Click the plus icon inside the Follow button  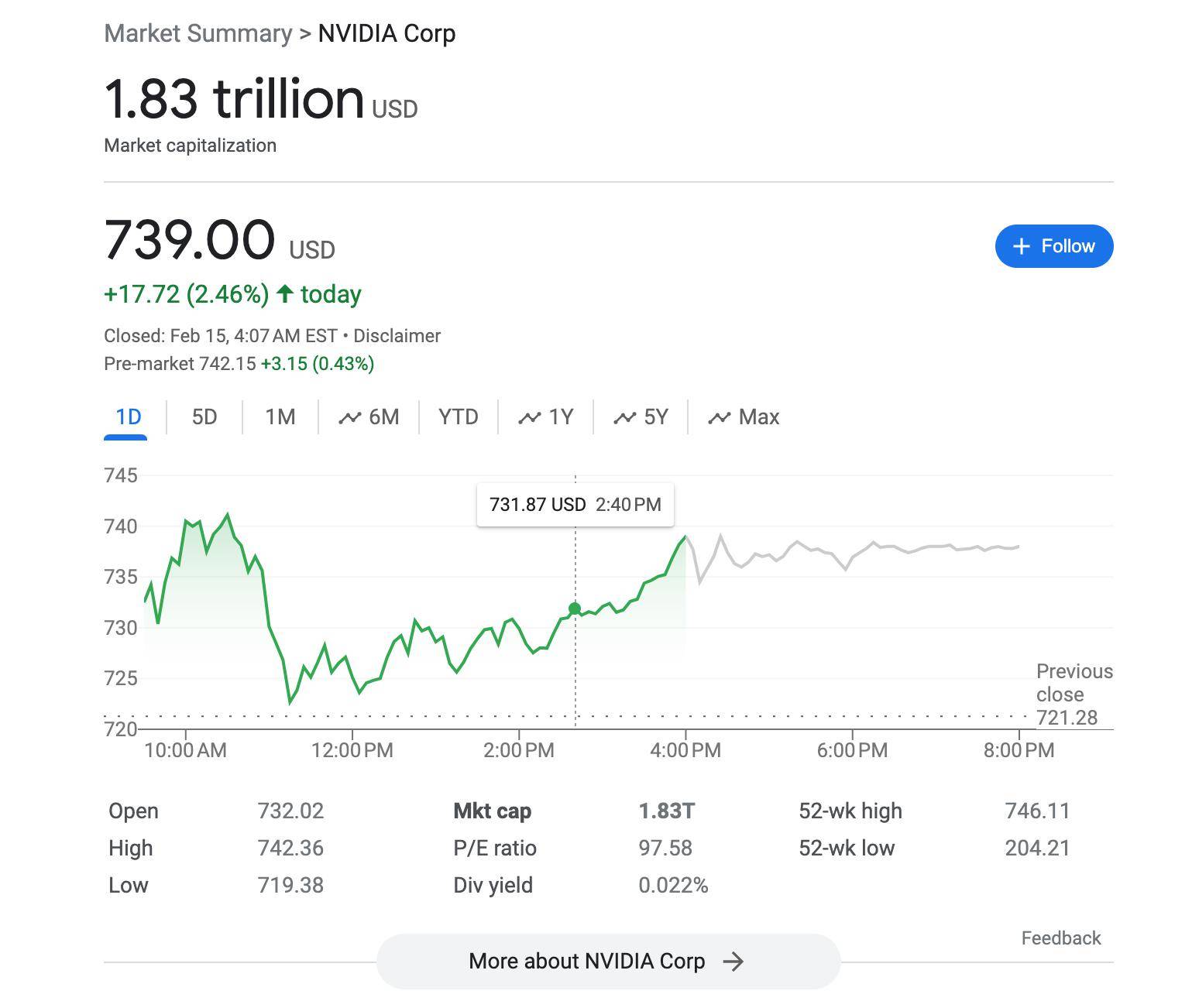1021,246
